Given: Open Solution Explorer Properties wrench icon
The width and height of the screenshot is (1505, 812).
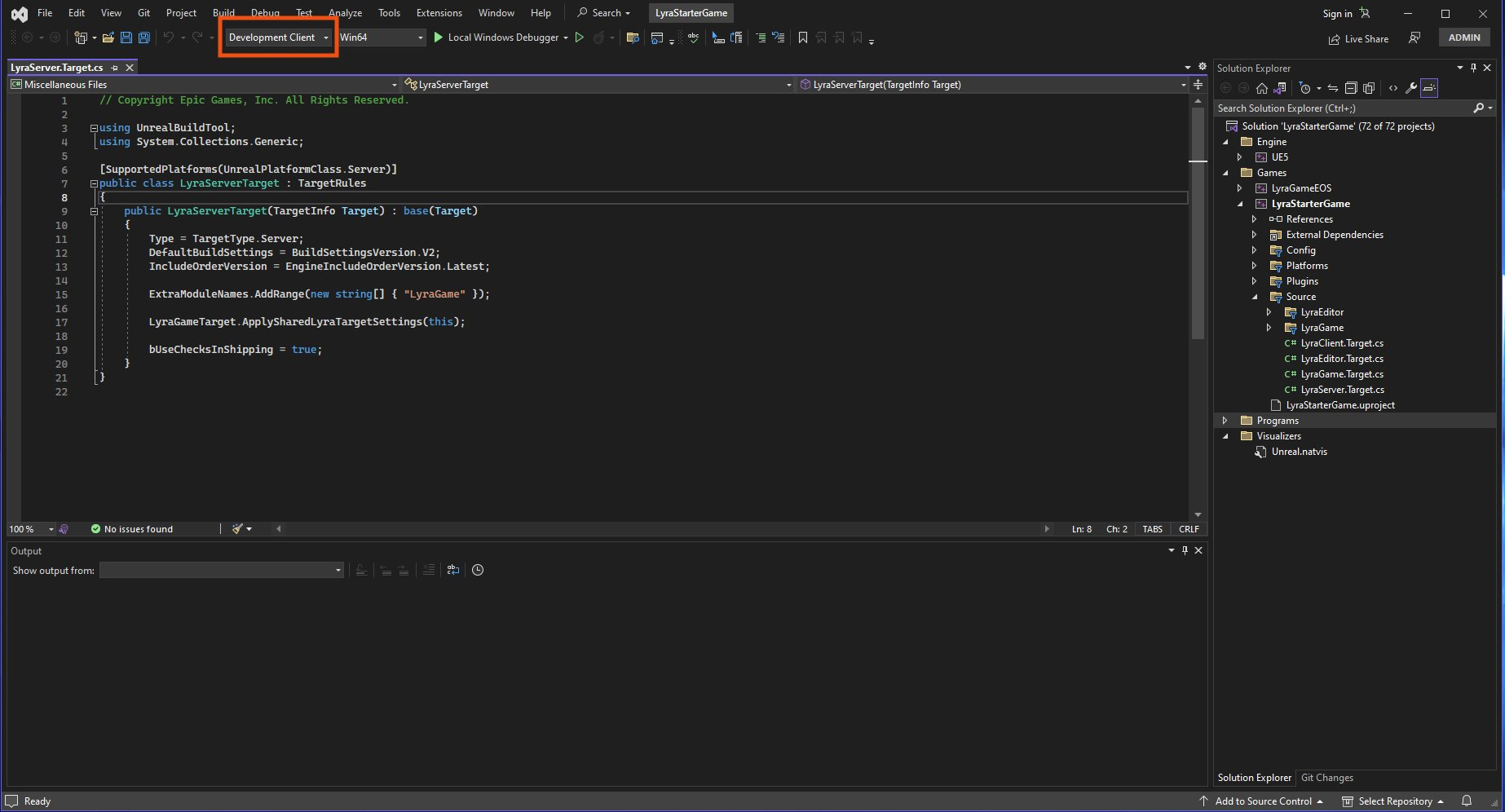Looking at the screenshot, I should pos(1410,88).
